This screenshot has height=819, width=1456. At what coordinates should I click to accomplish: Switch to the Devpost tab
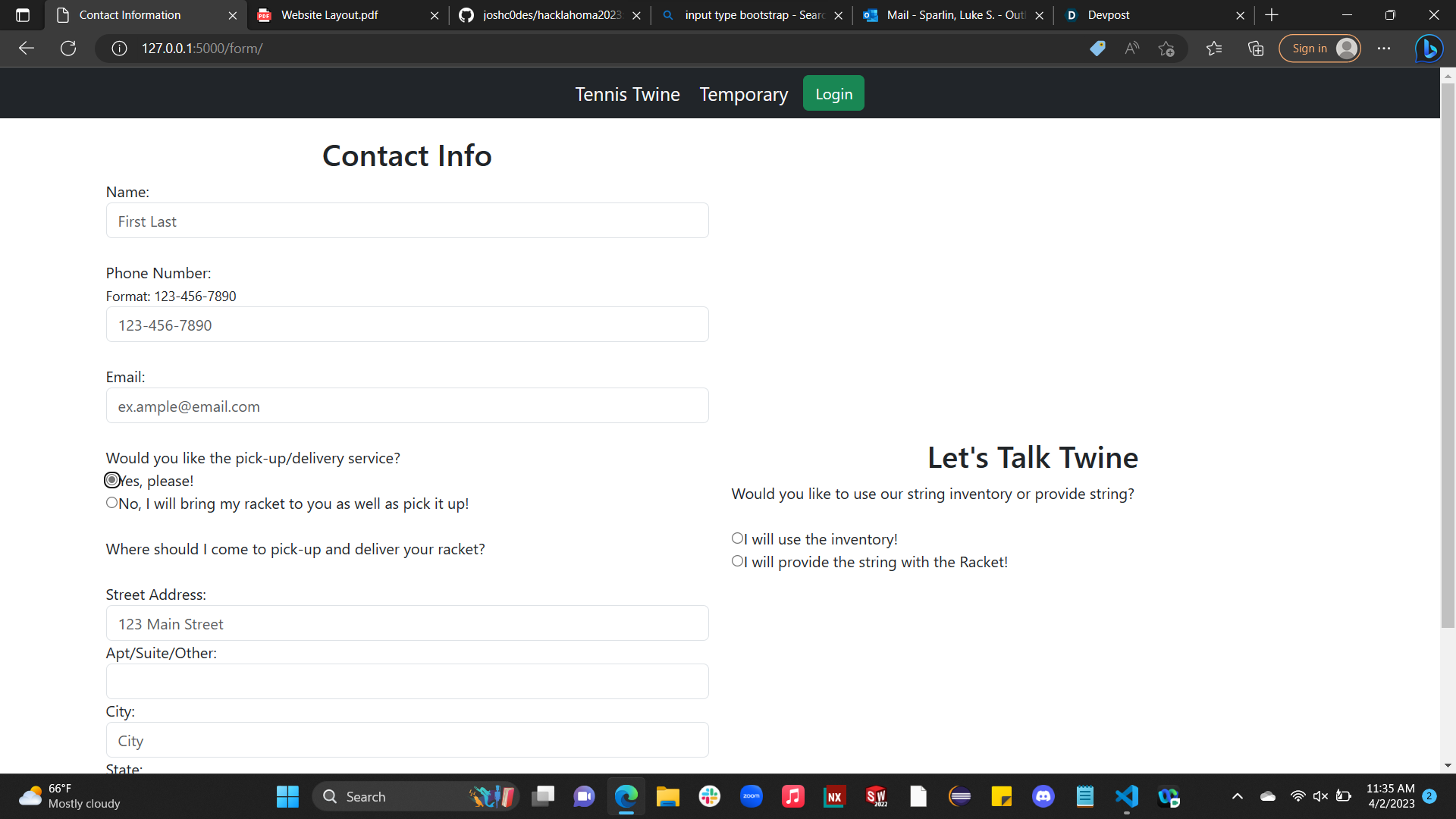click(x=1108, y=15)
